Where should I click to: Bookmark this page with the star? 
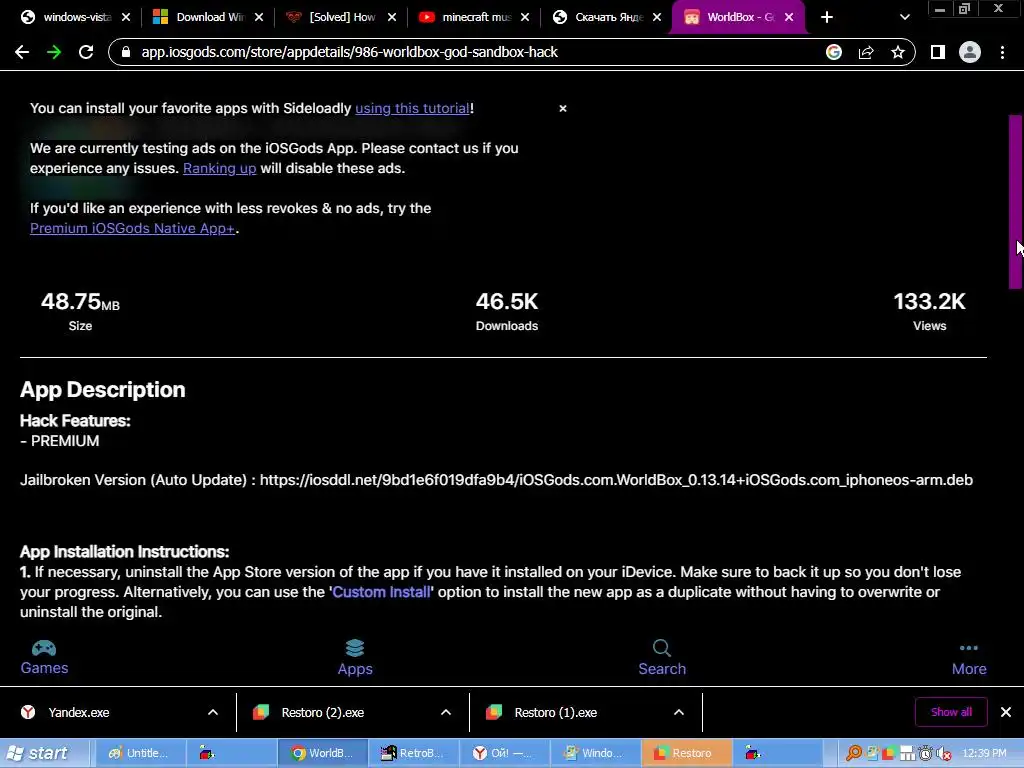point(898,52)
